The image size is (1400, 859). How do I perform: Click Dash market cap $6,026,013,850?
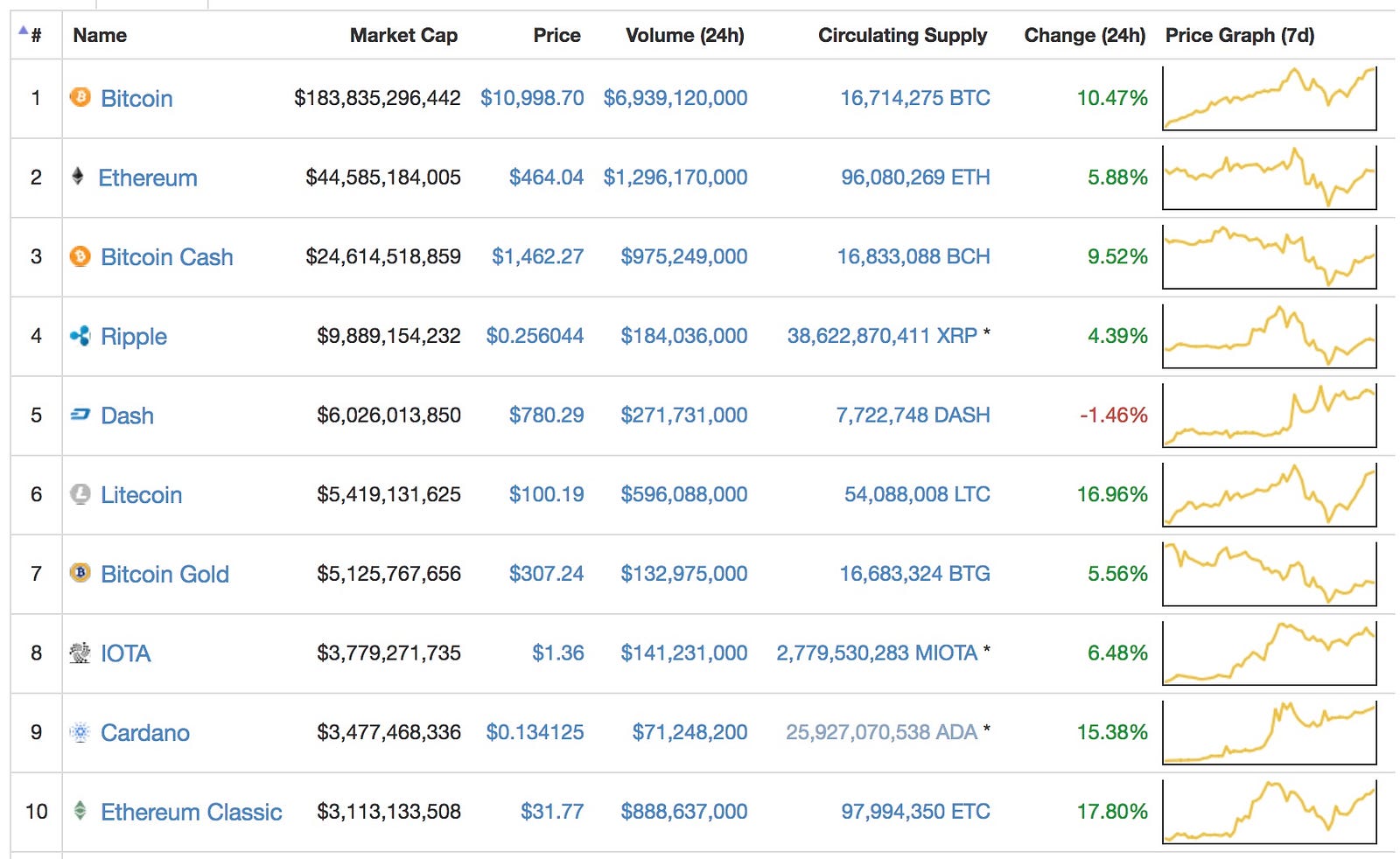388,415
